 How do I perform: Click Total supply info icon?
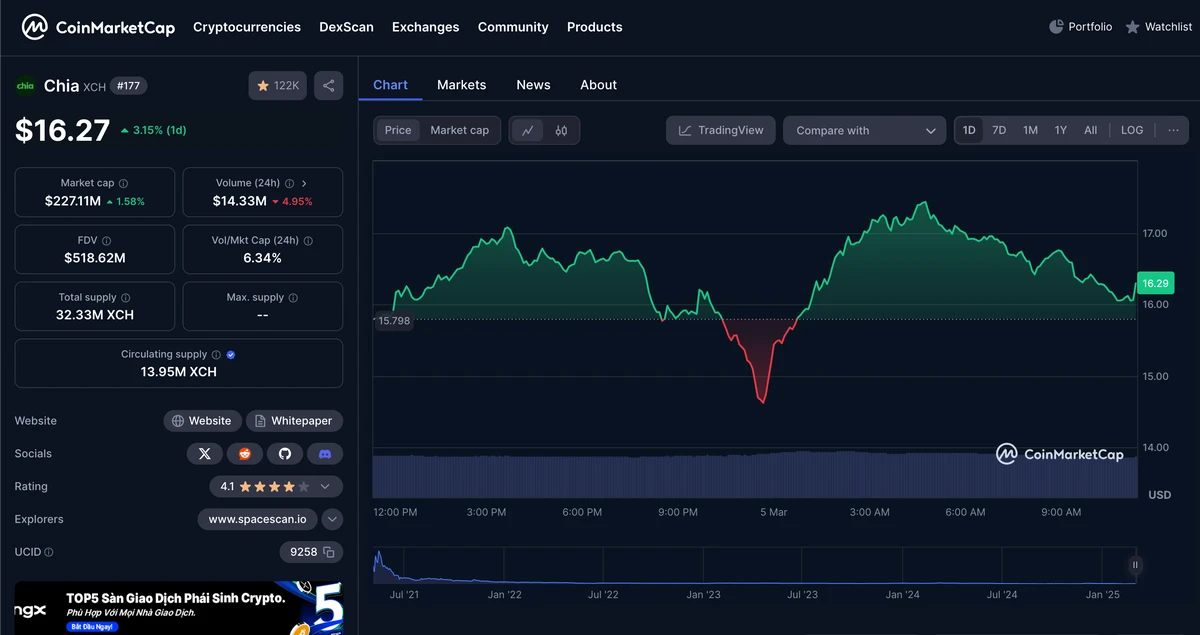(x=126, y=297)
